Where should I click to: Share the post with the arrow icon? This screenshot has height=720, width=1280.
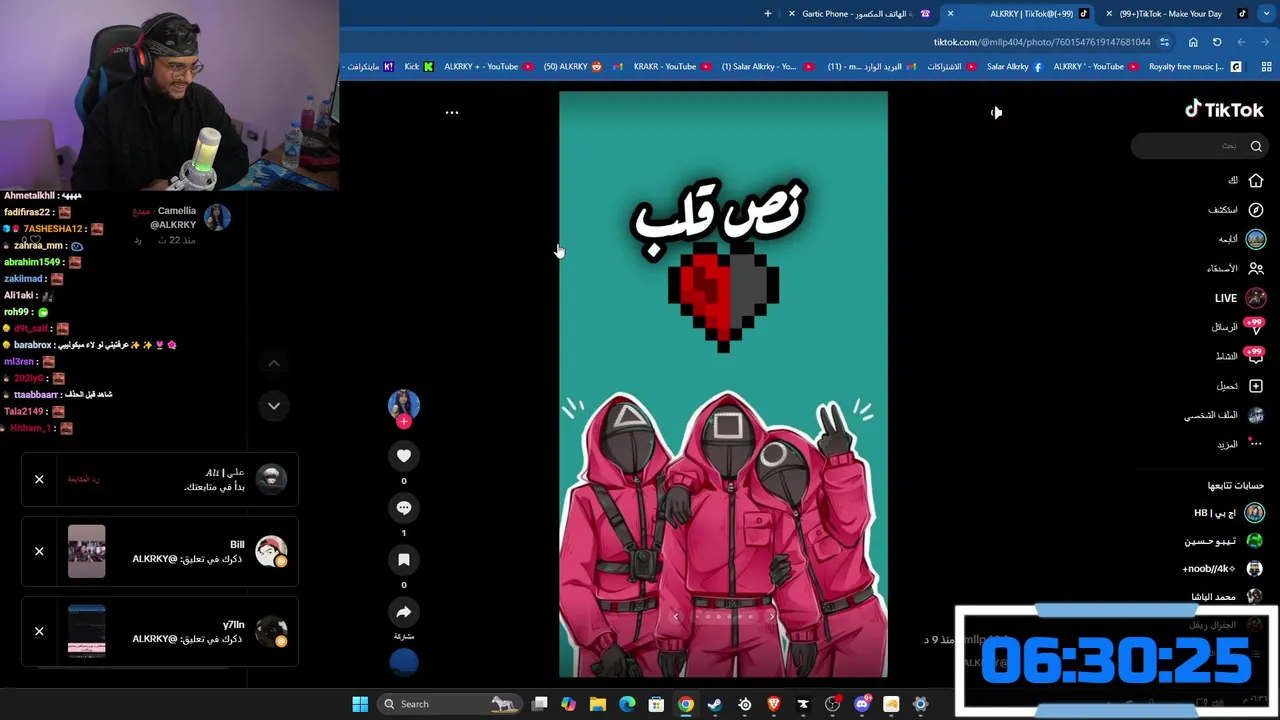point(404,612)
